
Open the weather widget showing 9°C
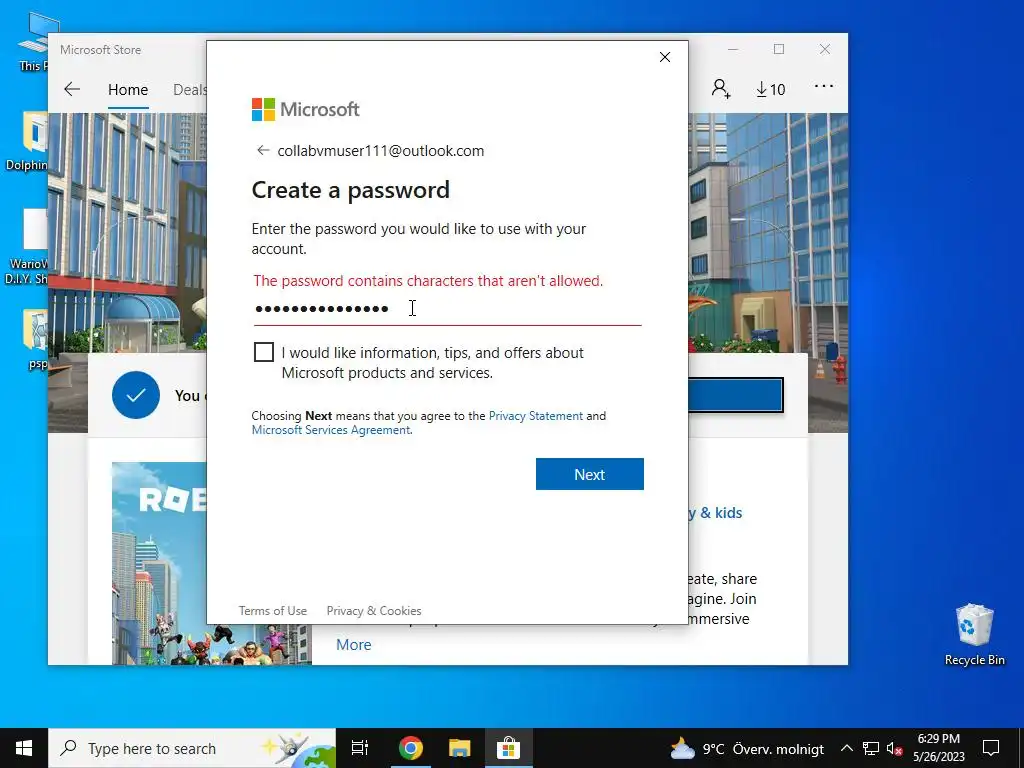(747, 748)
